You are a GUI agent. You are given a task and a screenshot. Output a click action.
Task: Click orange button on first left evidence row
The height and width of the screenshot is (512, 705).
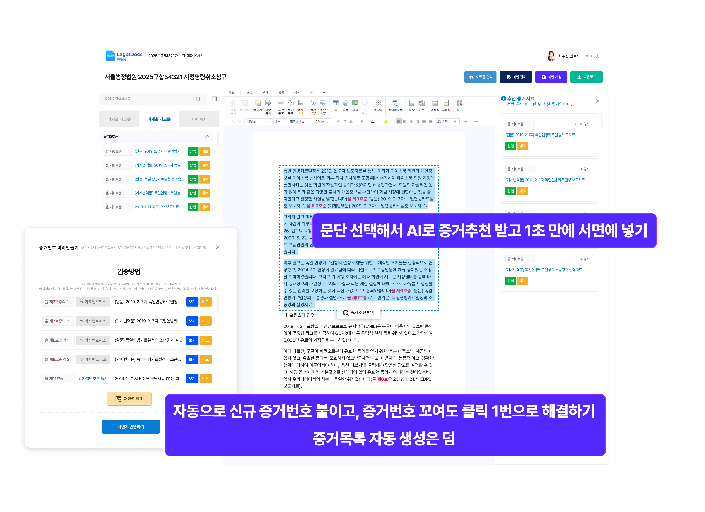click(205, 151)
